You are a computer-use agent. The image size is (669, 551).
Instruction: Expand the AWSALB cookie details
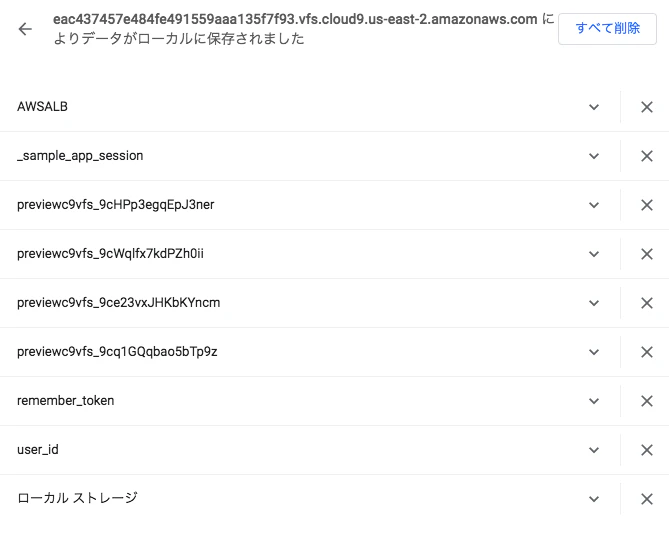[594, 107]
